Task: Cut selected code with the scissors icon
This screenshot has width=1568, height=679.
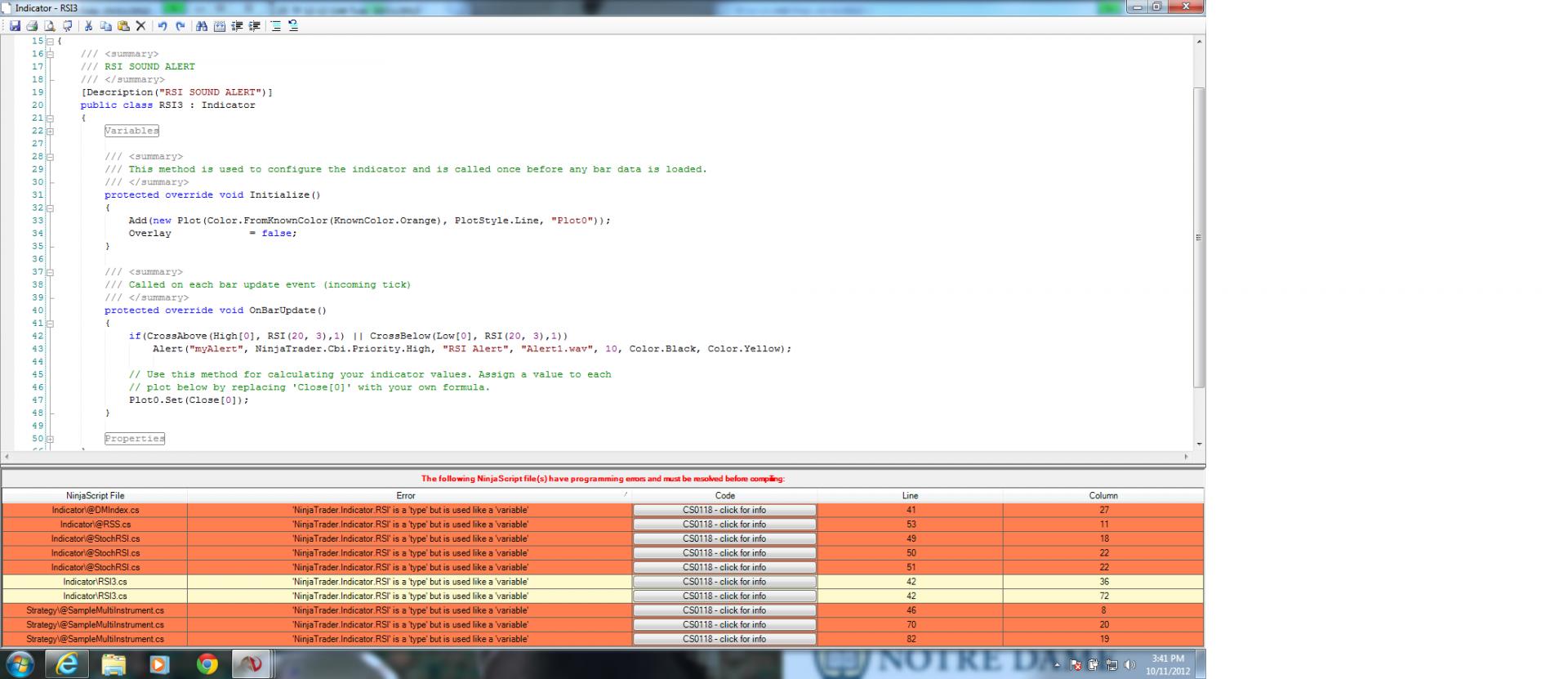Action: [88, 26]
